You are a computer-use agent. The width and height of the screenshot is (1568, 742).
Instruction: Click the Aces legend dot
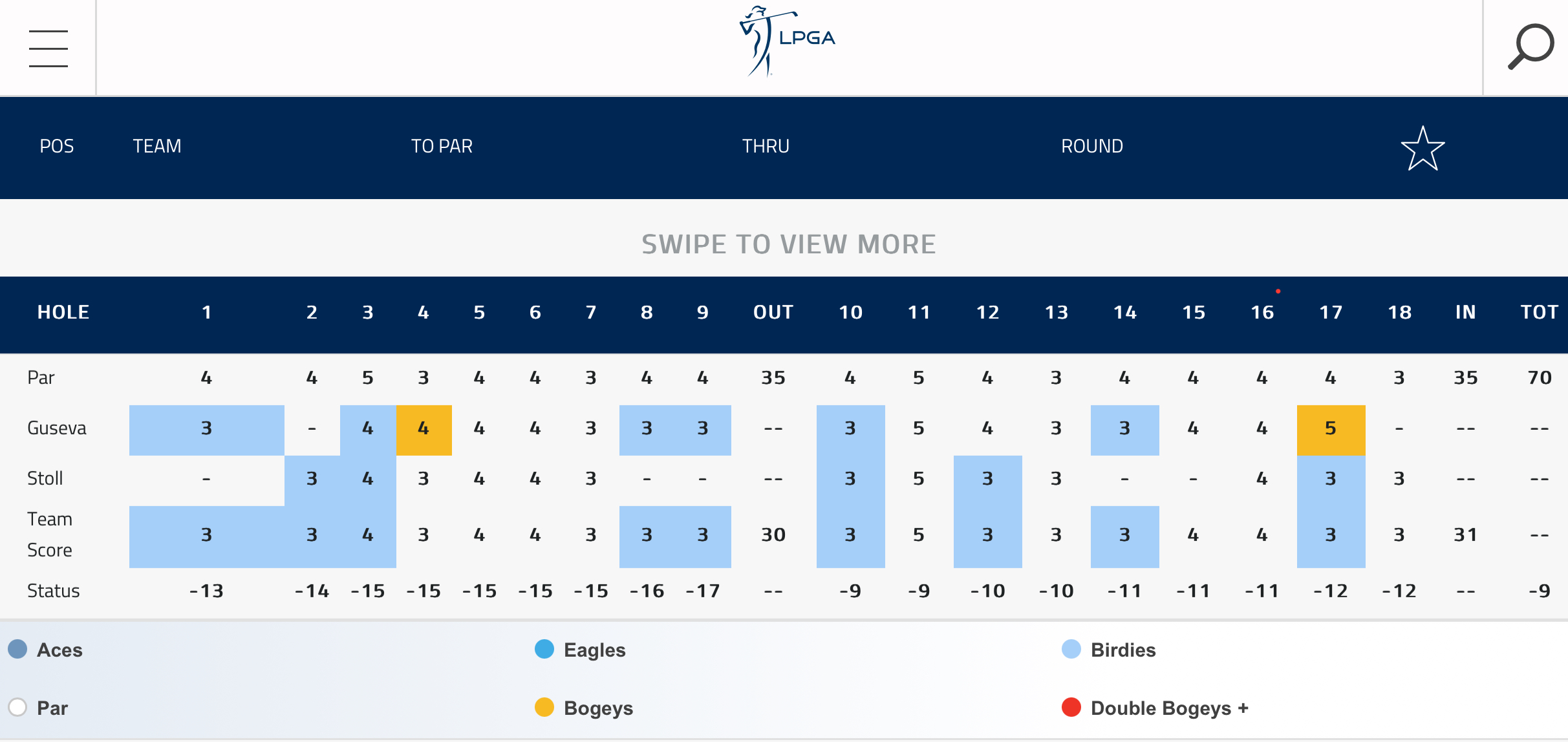click(x=17, y=649)
